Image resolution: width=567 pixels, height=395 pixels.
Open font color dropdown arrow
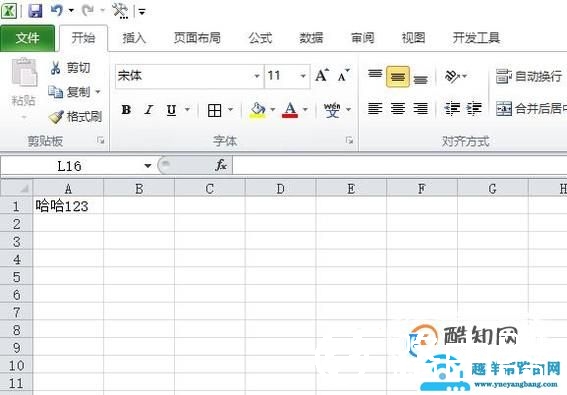(x=305, y=109)
